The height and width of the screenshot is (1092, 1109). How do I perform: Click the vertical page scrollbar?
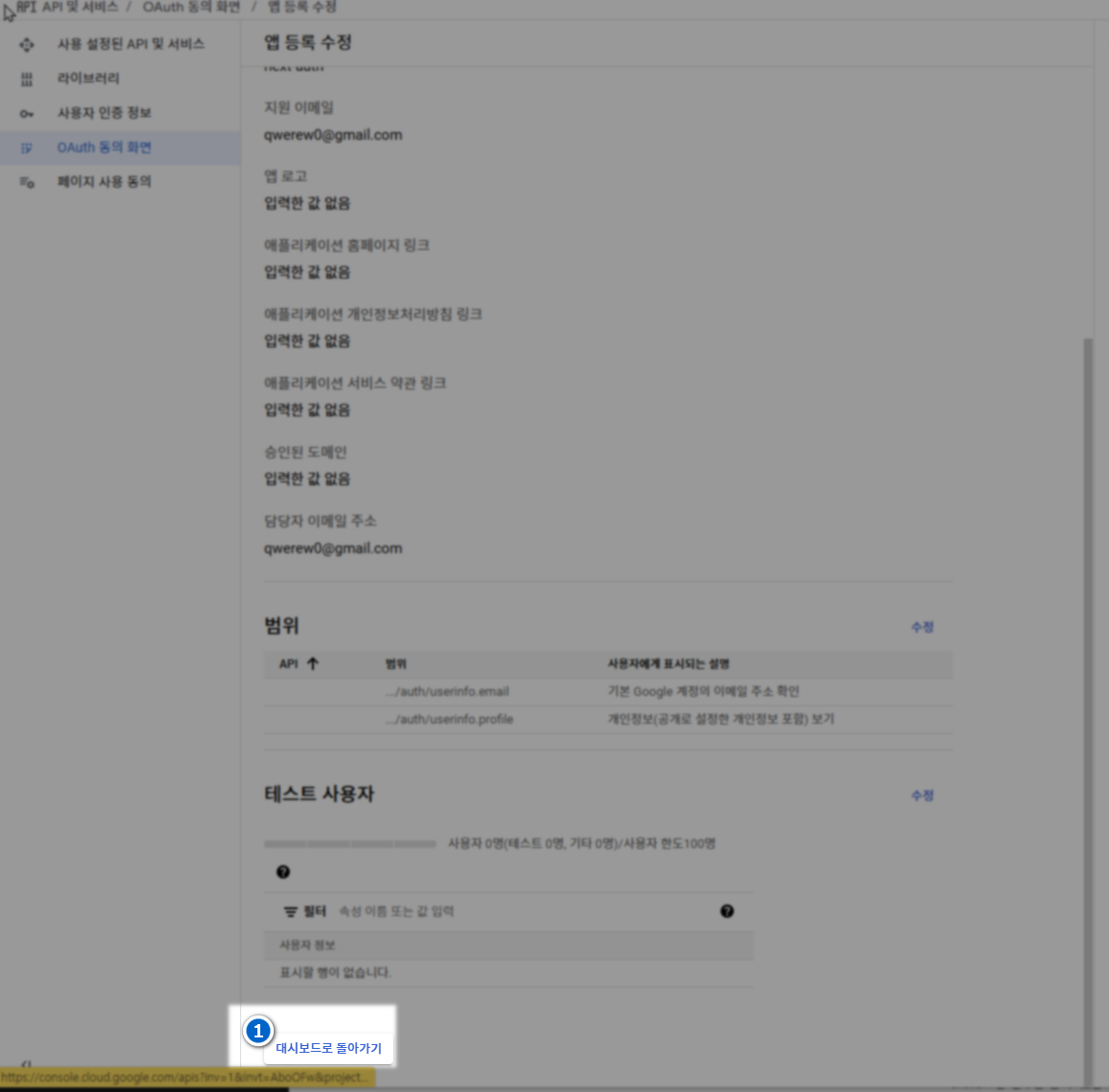[1087, 670]
